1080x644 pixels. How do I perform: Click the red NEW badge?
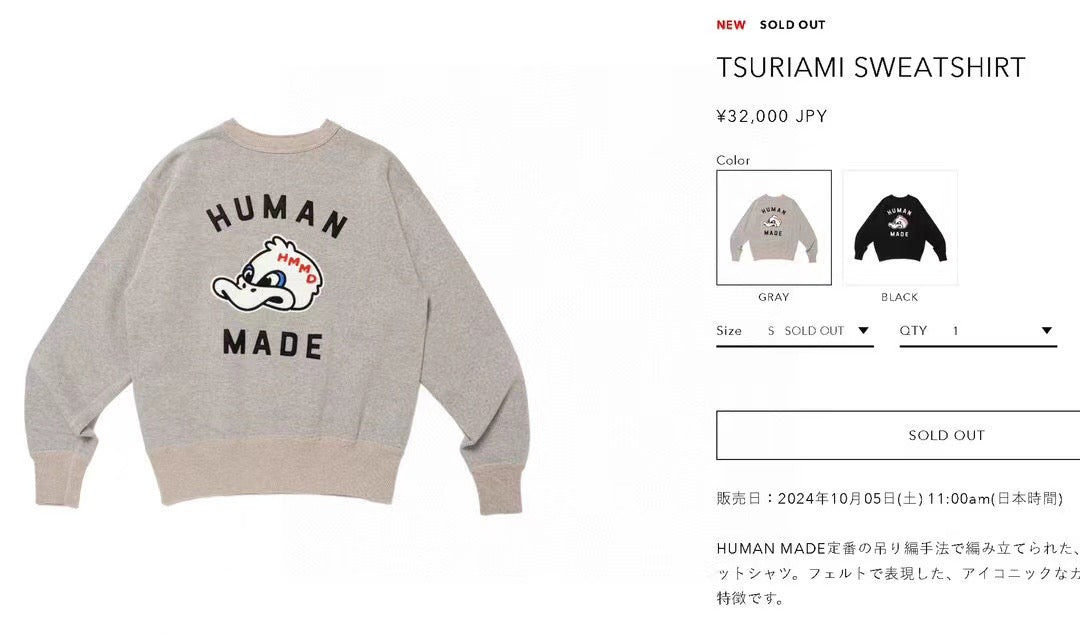(x=731, y=25)
